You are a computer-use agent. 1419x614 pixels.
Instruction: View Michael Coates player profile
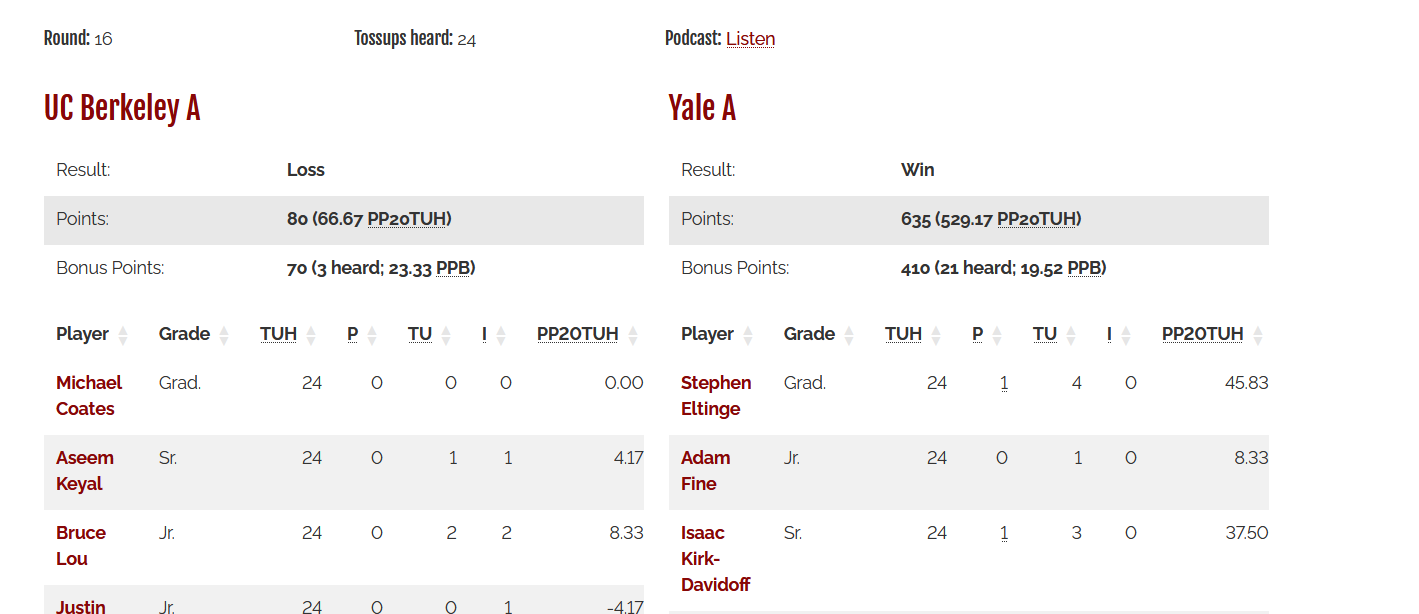[x=88, y=395]
